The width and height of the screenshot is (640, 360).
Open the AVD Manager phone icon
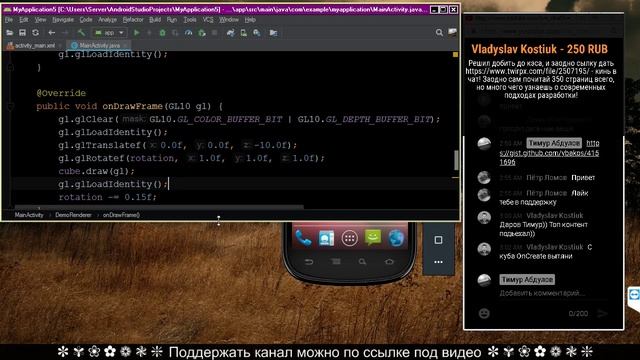[244, 33]
